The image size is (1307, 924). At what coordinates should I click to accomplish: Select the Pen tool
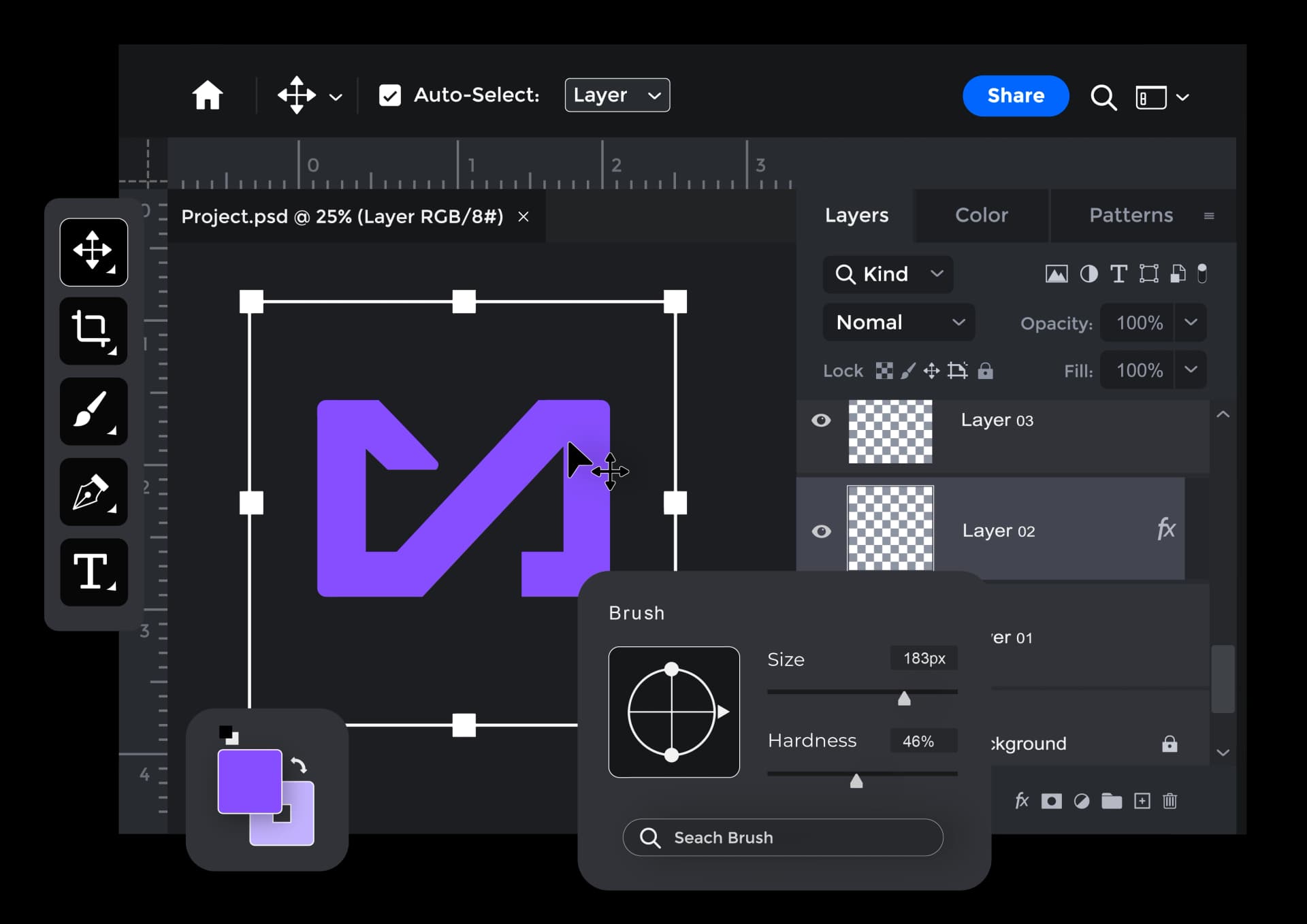(93, 492)
